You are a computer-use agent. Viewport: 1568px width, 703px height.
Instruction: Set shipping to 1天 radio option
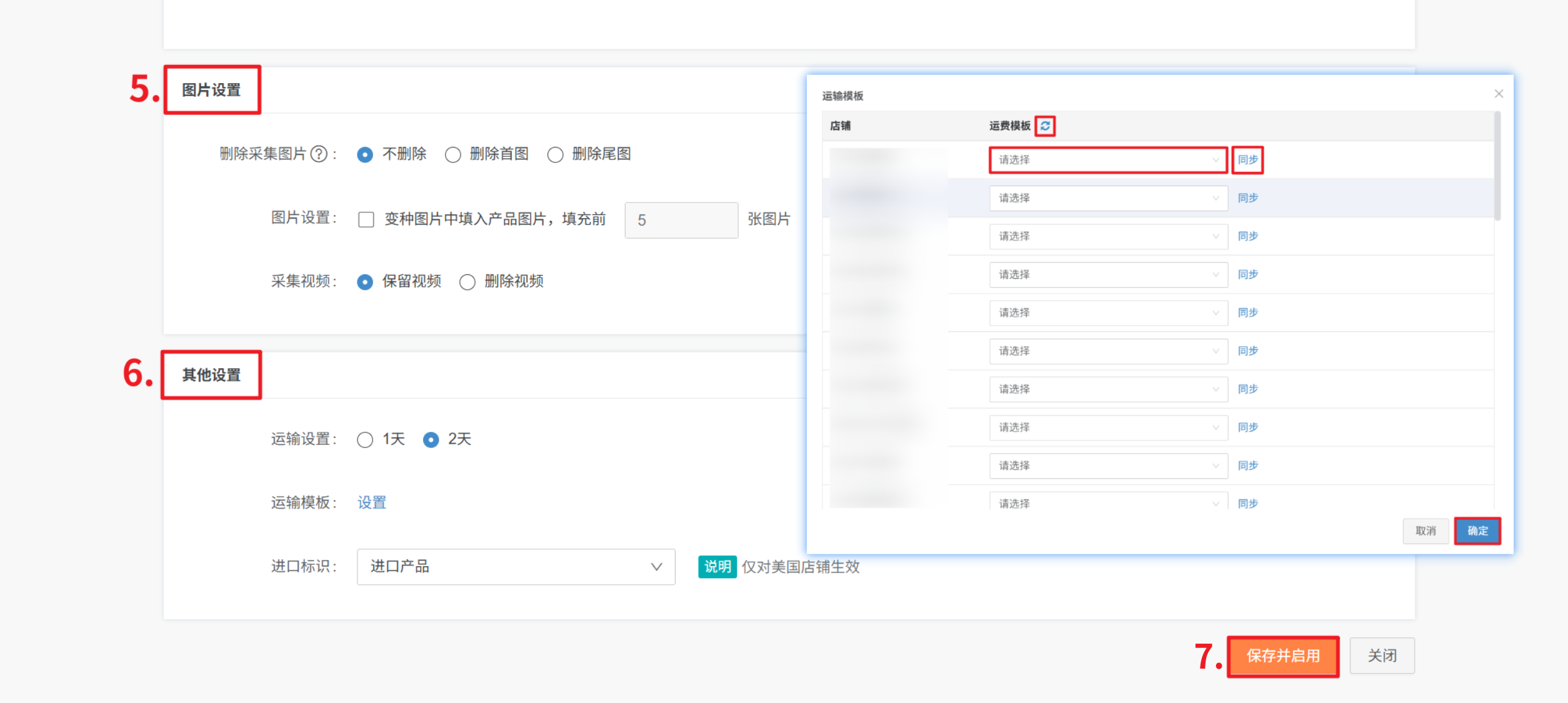[x=365, y=440]
